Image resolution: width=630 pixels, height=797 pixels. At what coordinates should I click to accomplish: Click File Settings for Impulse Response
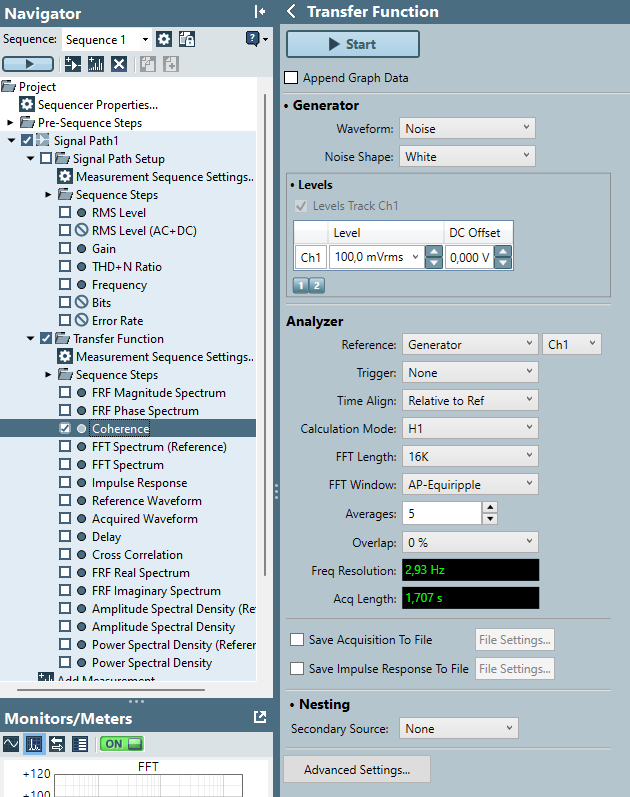tap(515, 668)
